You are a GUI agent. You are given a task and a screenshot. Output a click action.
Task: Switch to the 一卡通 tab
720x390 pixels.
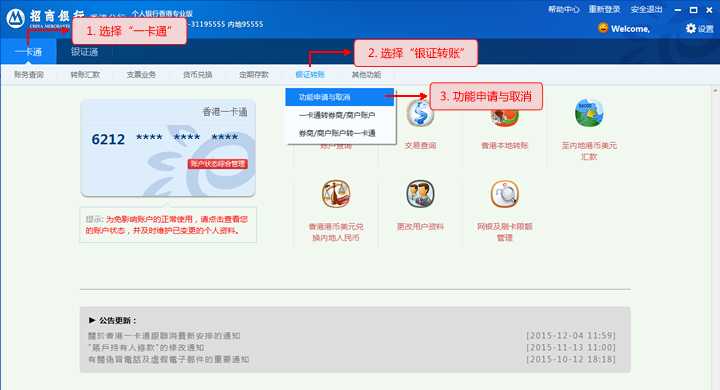[x=28, y=51]
